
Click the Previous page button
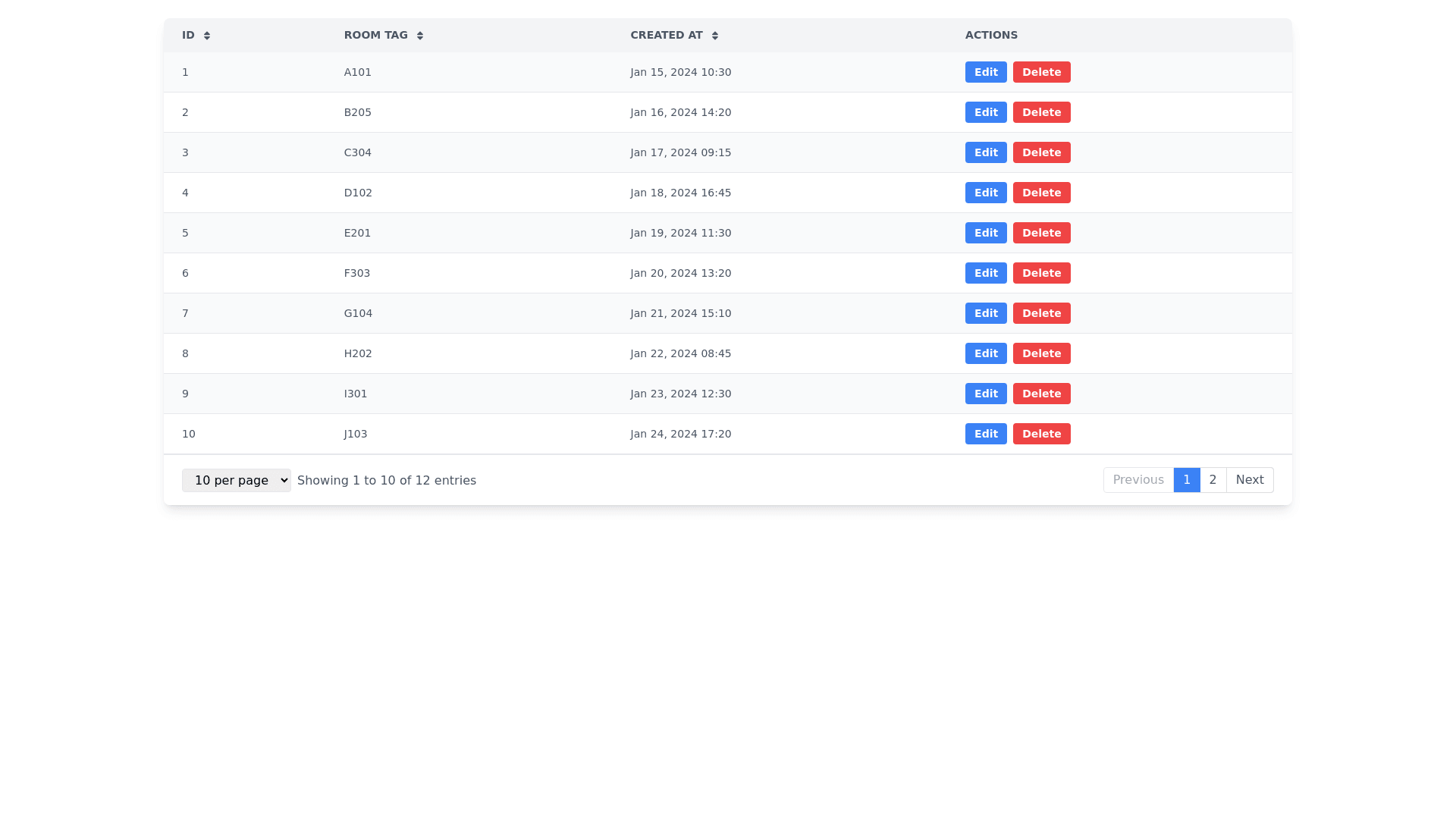[x=1137, y=480]
